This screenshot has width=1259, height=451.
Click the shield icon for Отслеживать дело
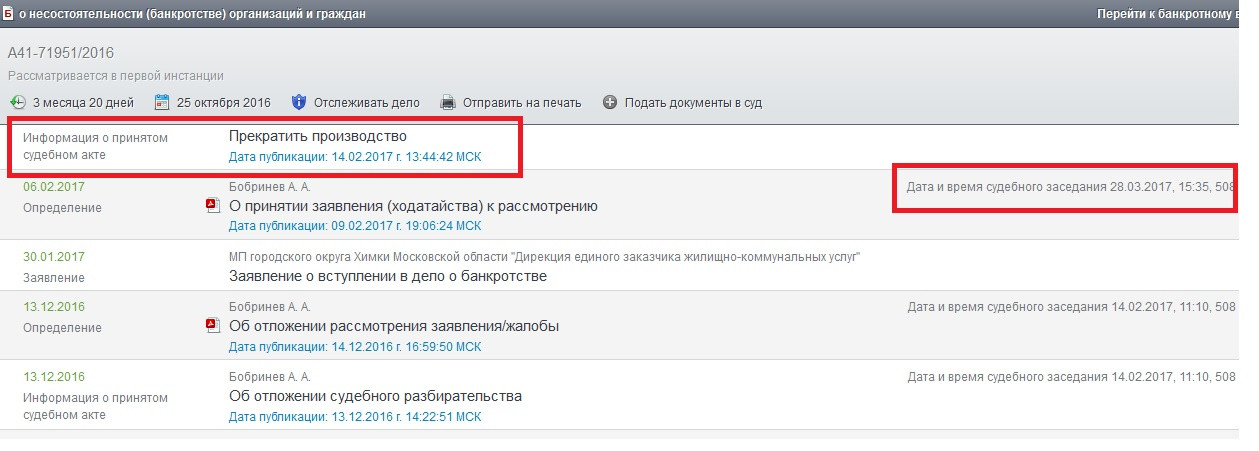click(x=298, y=102)
